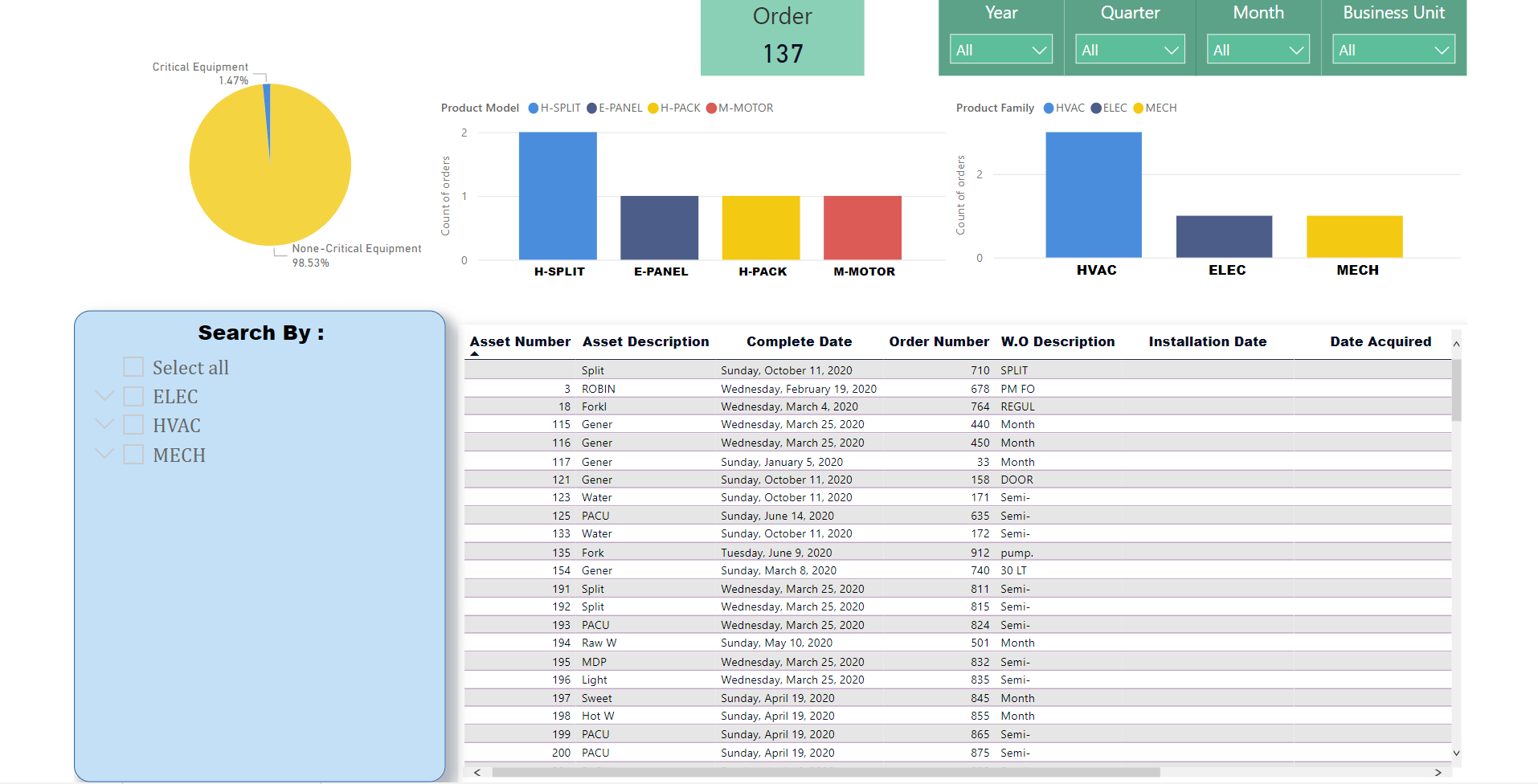The width and height of the screenshot is (1538, 784).
Task: Click the E-PANEL legend dot
Action: pyautogui.click(x=592, y=108)
